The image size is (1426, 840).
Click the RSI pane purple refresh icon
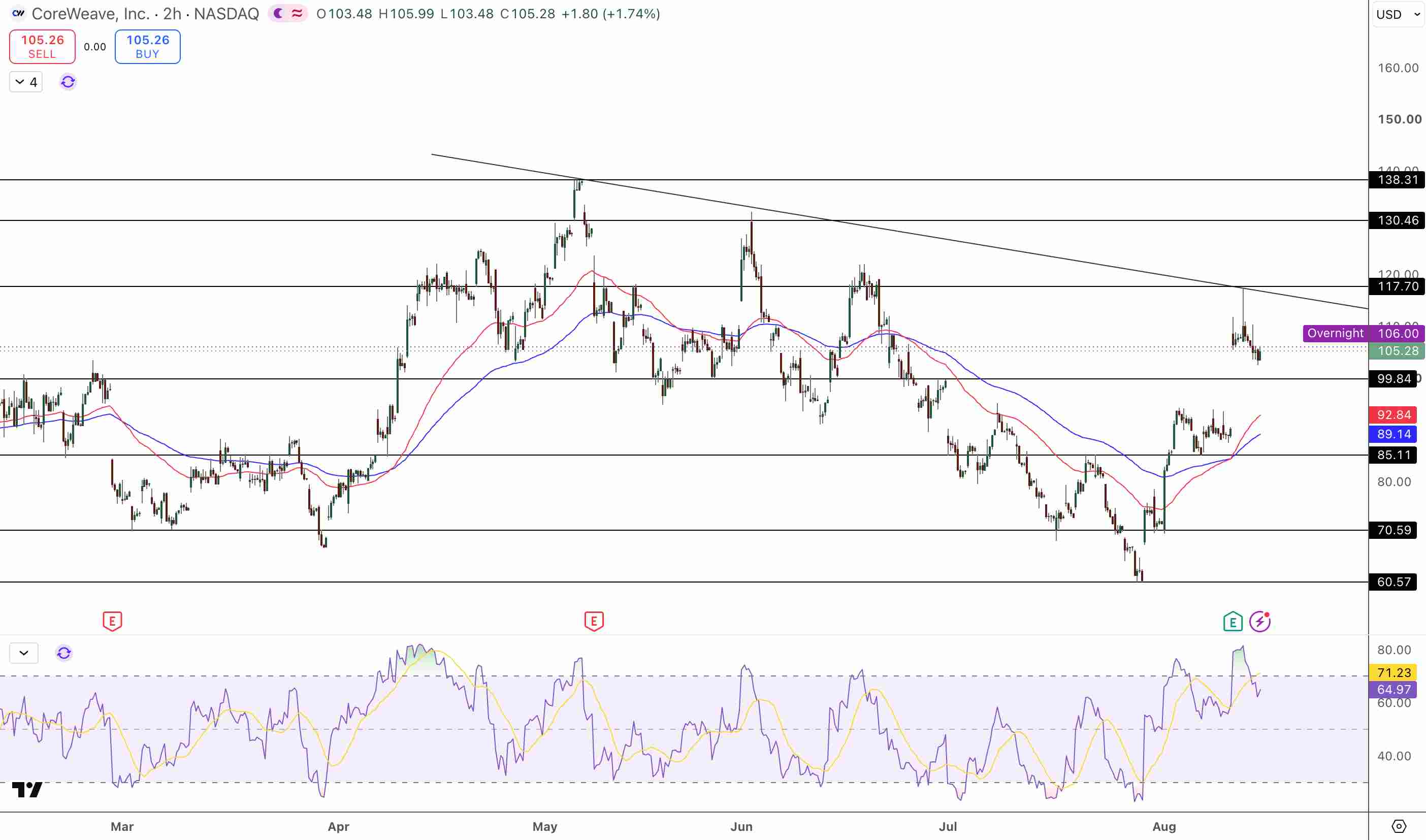click(64, 653)
